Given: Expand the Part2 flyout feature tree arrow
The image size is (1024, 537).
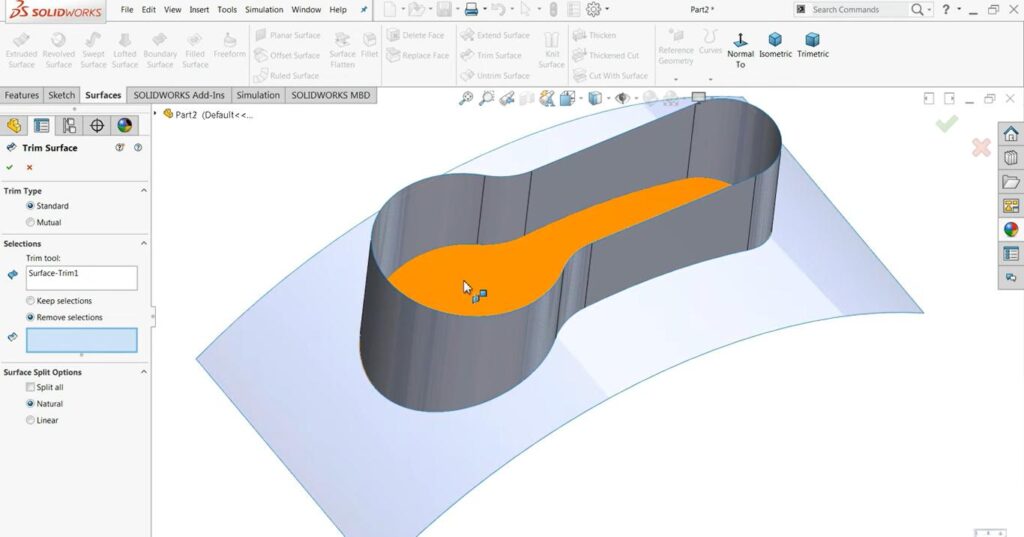Looking at the screenshot, I should [x=155, y=114].
